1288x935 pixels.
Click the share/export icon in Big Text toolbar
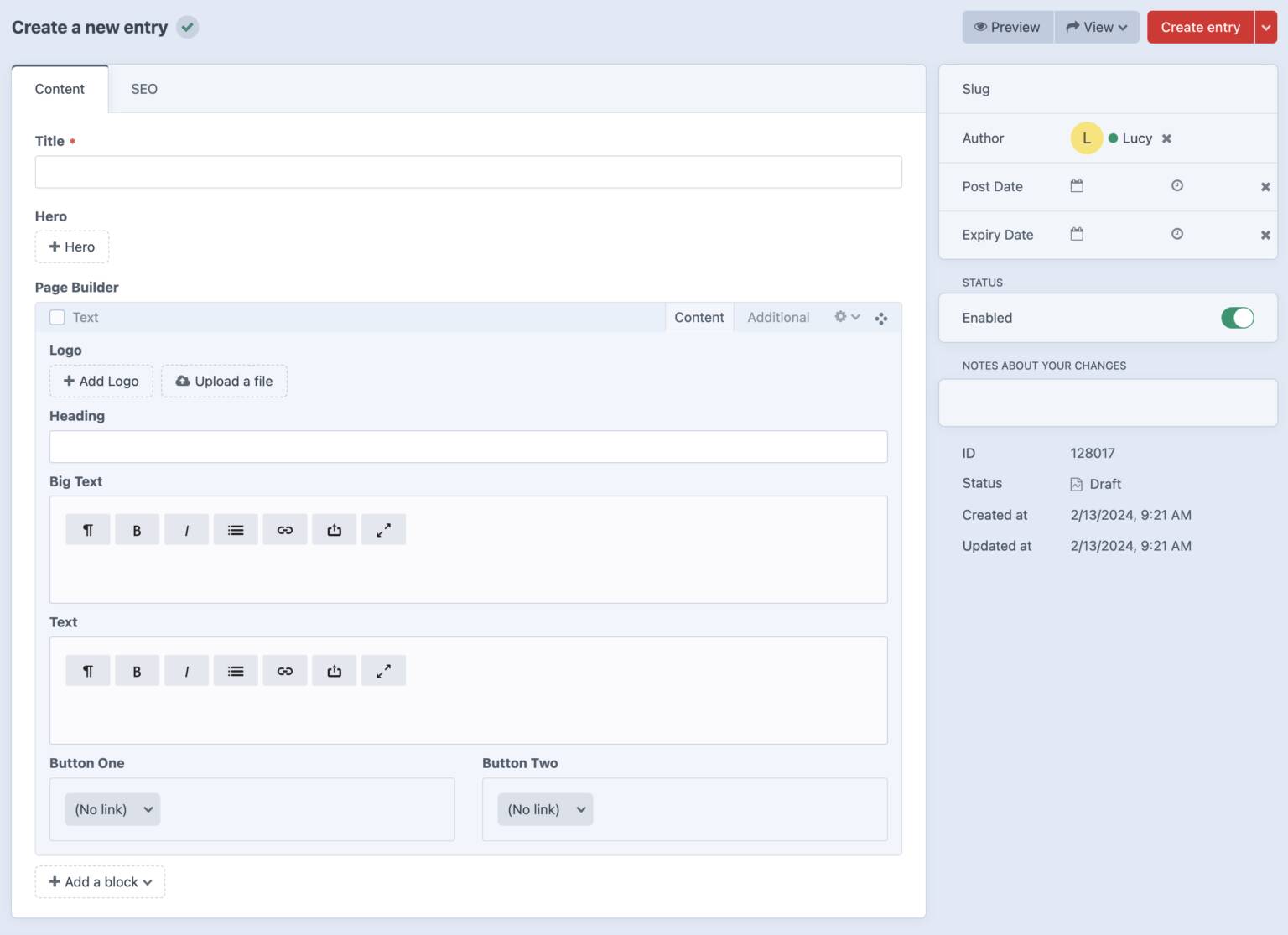334,530
